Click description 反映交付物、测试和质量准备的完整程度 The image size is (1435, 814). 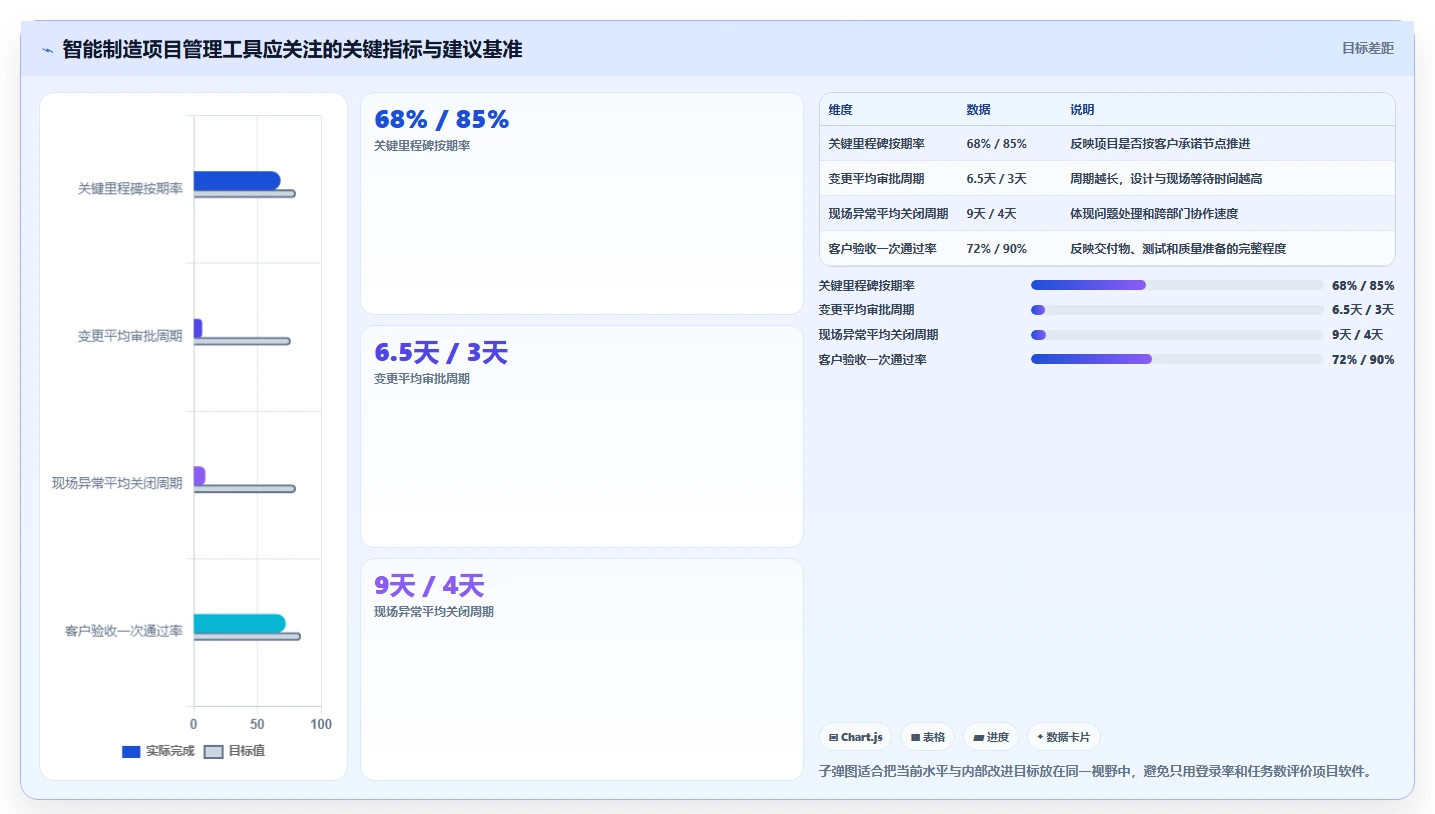pos(1178,249)
